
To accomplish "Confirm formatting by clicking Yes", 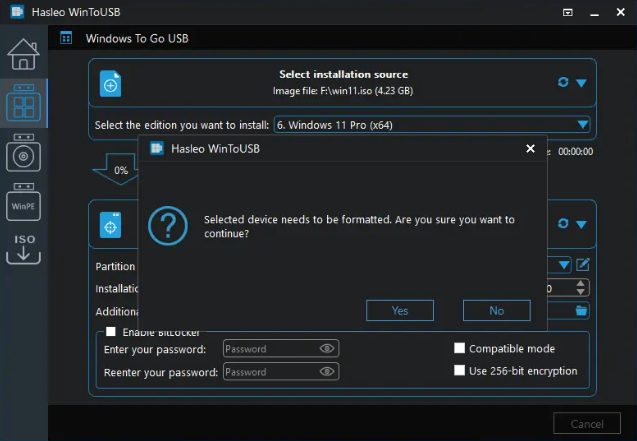I will pos(400,311).
